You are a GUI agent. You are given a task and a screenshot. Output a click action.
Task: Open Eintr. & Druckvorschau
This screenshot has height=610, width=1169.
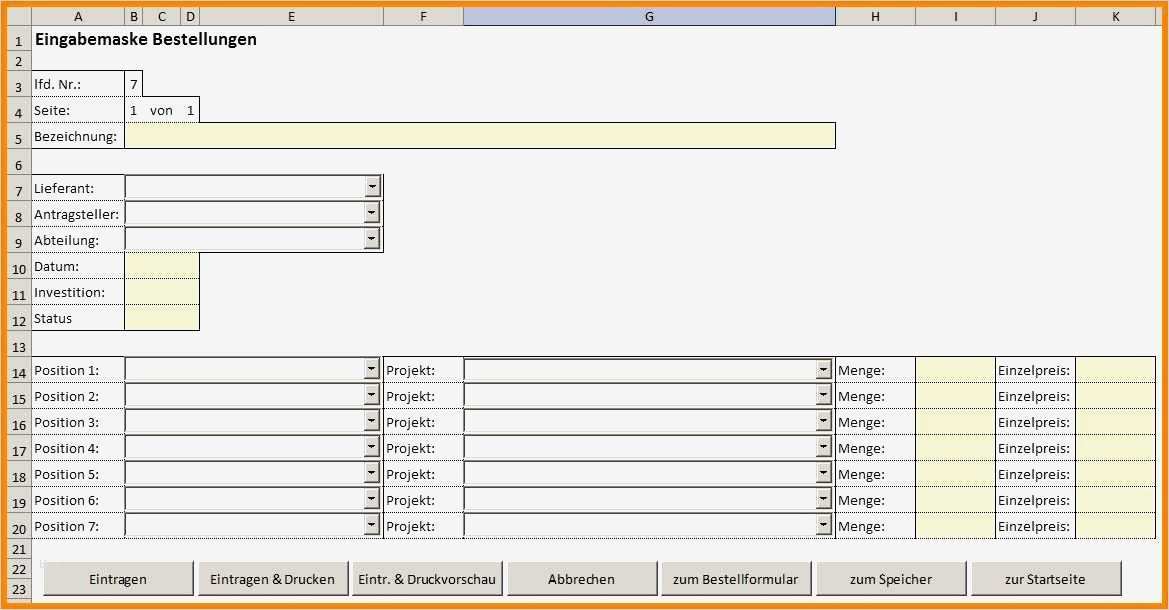tap(427, 578)
